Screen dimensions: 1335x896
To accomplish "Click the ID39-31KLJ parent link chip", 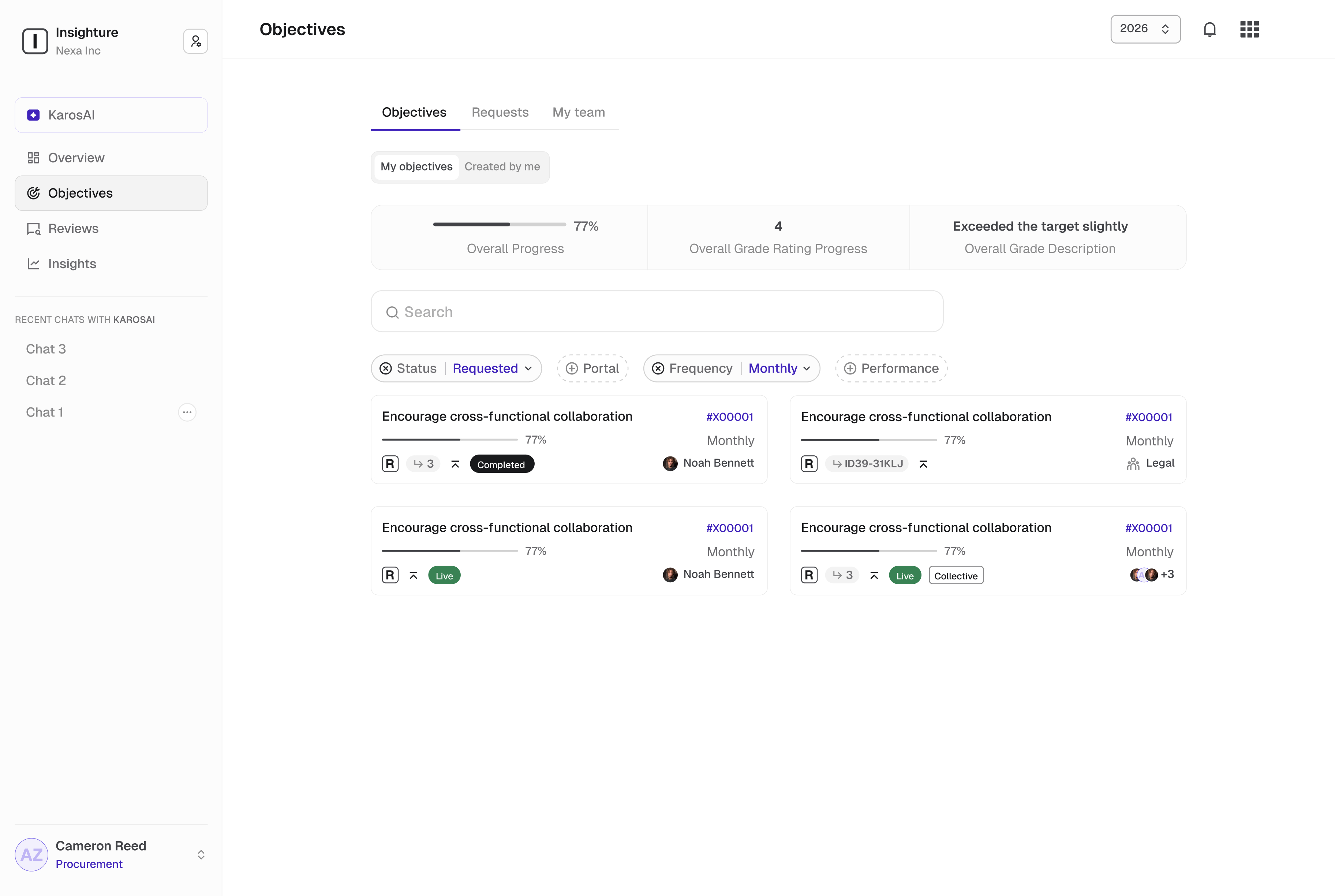I will 867,463.
